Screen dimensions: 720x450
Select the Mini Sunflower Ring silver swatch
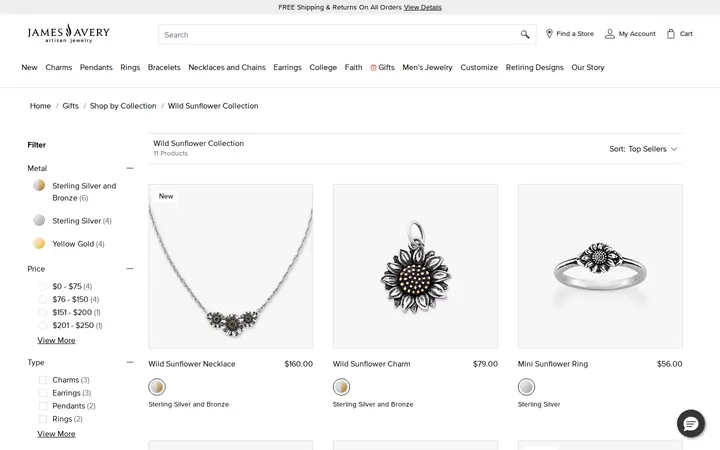(526, 387)
